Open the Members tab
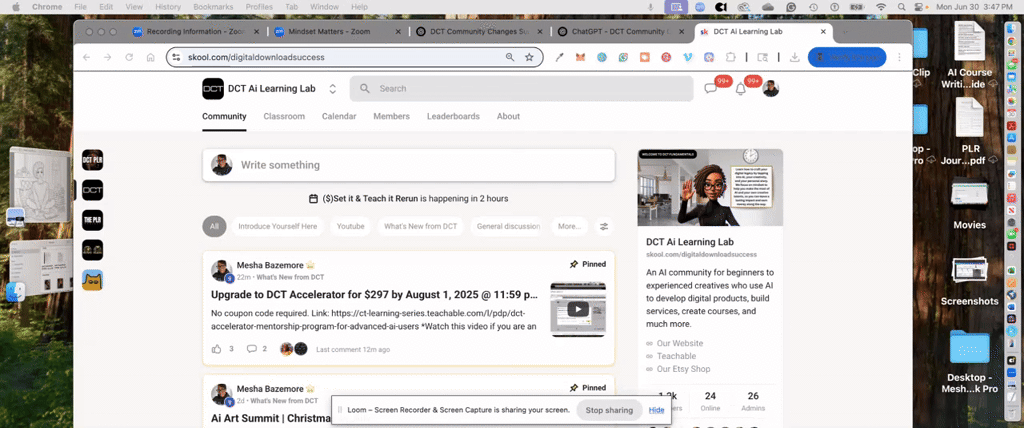Screen dimensions: 1024x428 click(x=392, y=116)
